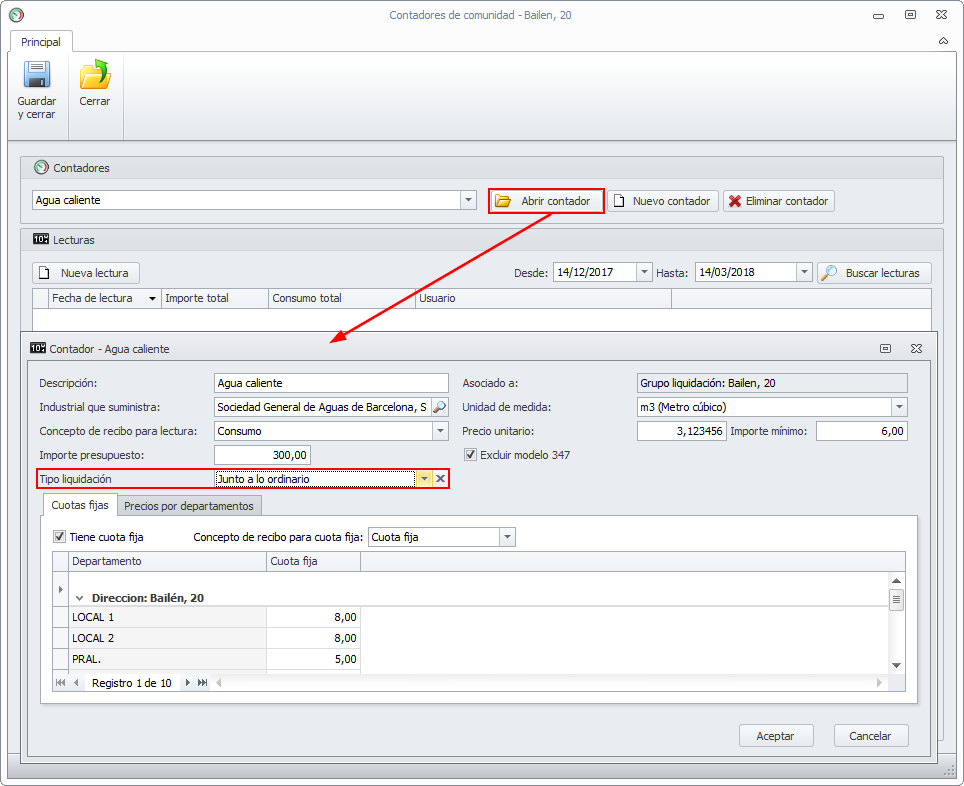Open the selected counter with Abrir contador

tap(546, 201)
